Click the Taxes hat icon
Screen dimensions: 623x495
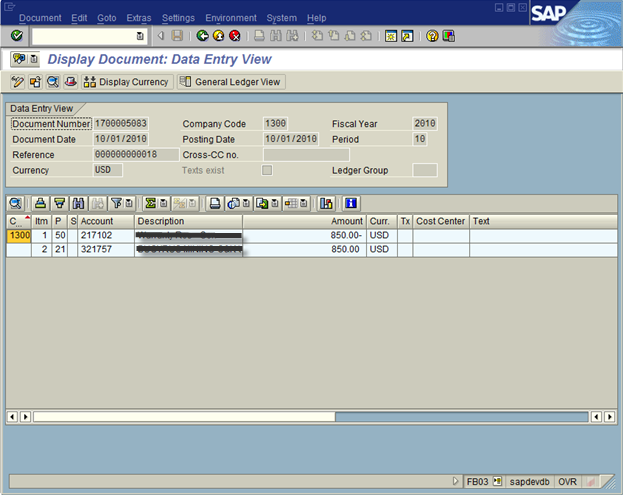71,82
